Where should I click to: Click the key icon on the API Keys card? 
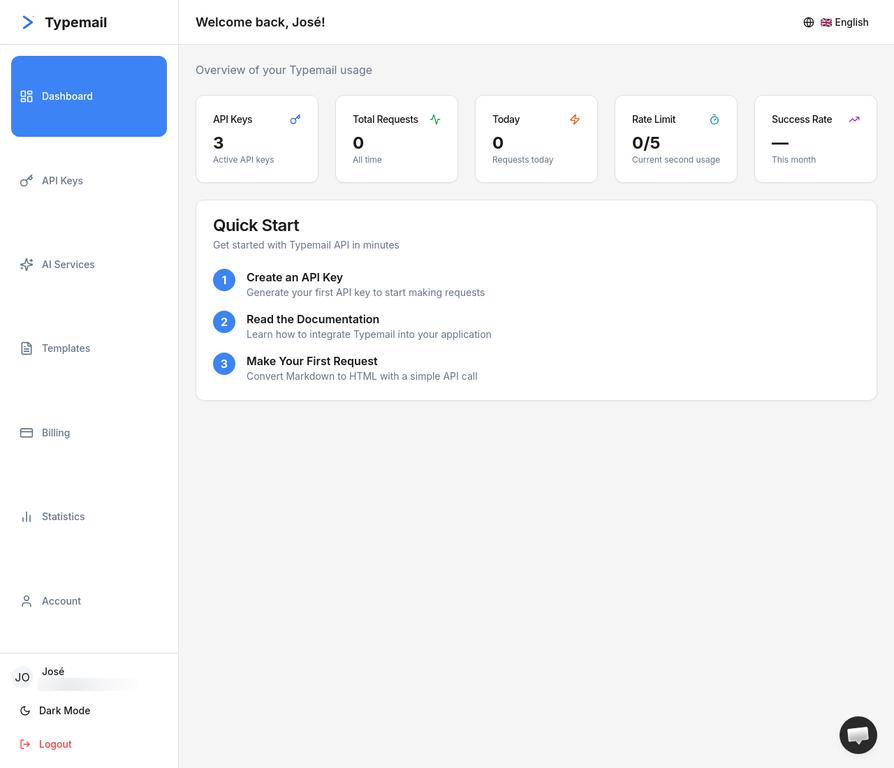tap(295, 118)
